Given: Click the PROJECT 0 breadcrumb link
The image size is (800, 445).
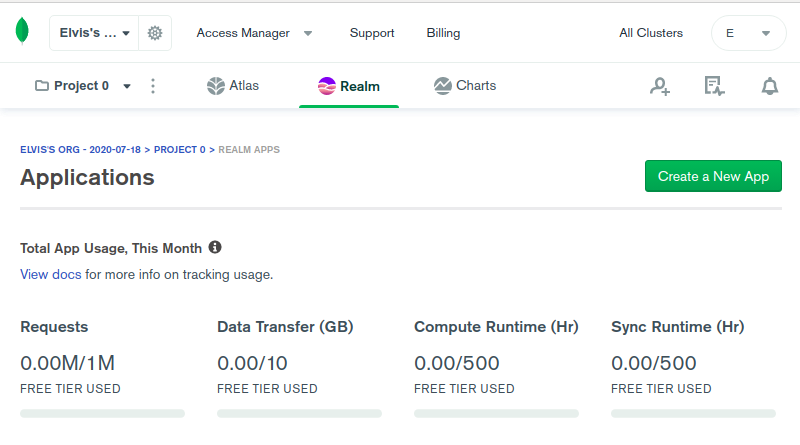Looking at the screenshot, I should click(x=180, y=150).
